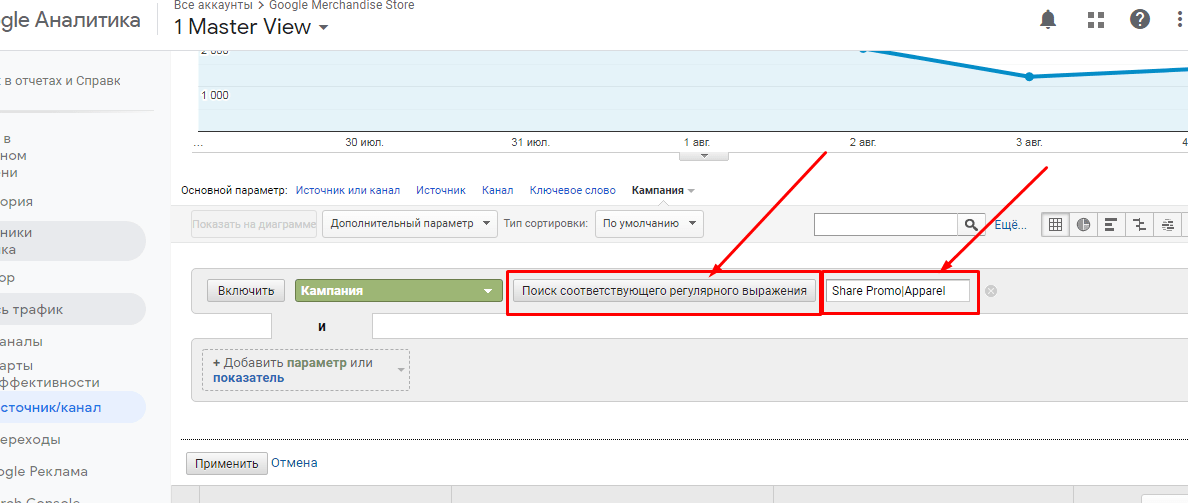Select Ключевое слово primary dimension
This screenshot has height=503, width=1188.
(x=572, y=190)
